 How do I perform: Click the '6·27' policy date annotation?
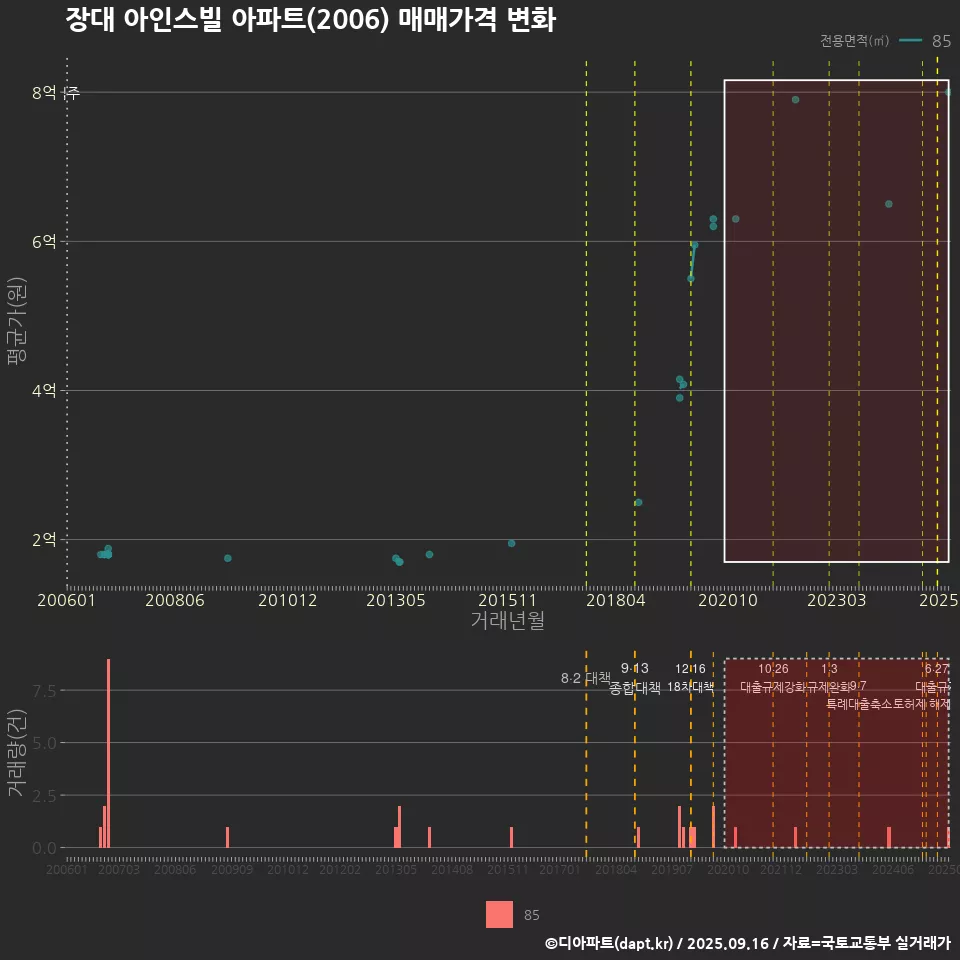pos(937,669)
